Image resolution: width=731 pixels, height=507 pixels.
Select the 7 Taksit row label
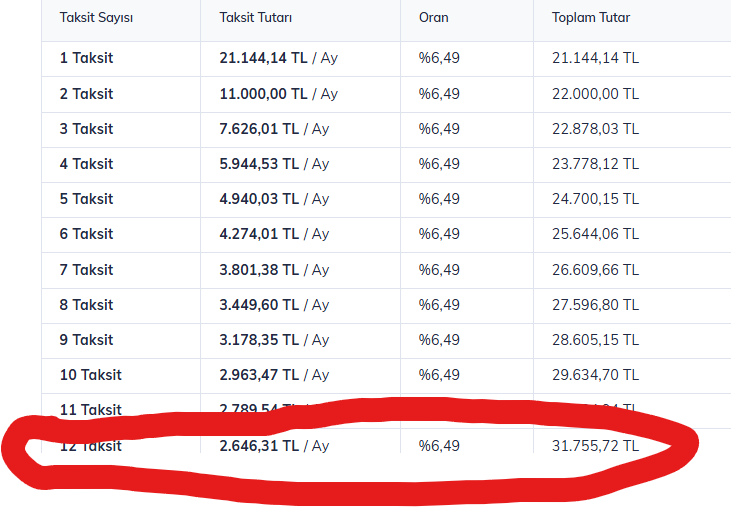click(86, 270)
